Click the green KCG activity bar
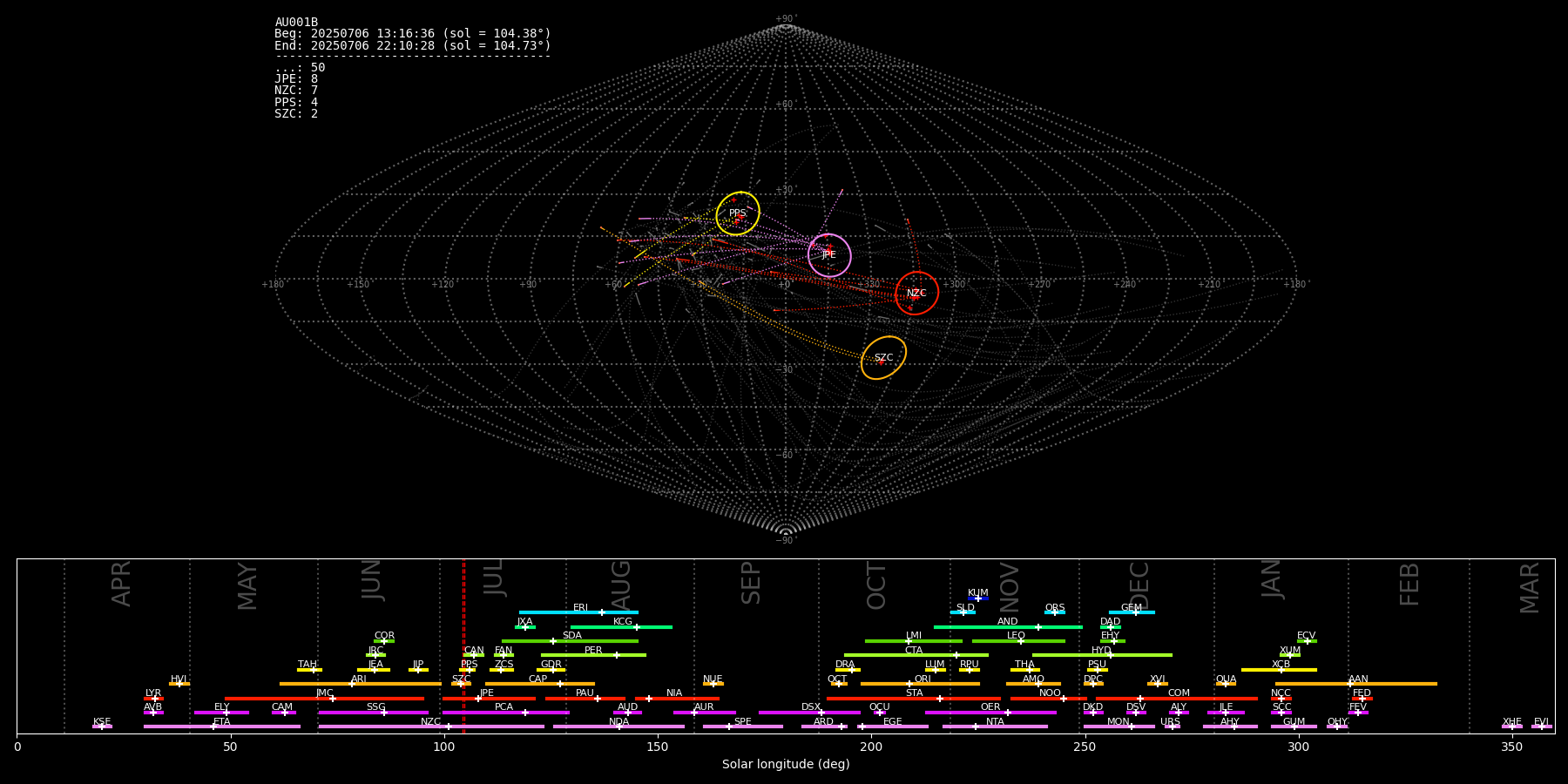The height and width of the screenshot is (784, 1568). 621,627
